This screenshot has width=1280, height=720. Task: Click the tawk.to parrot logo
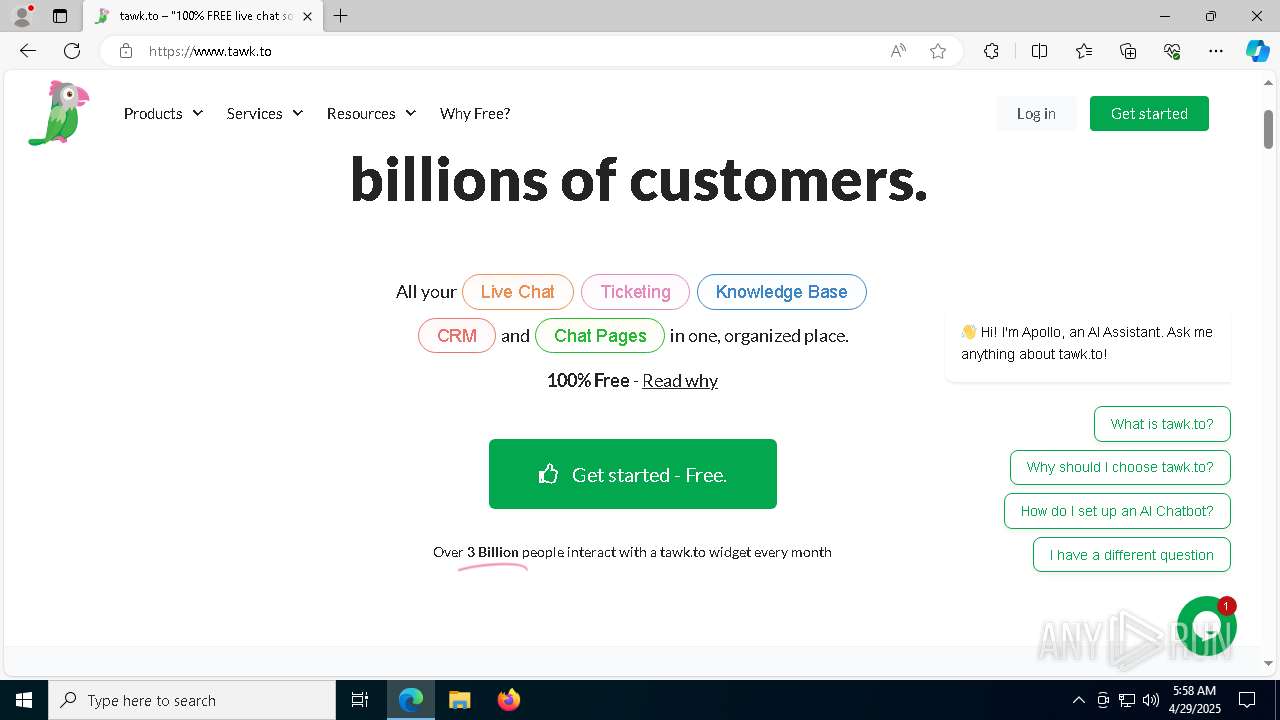[x=59, y=113]
